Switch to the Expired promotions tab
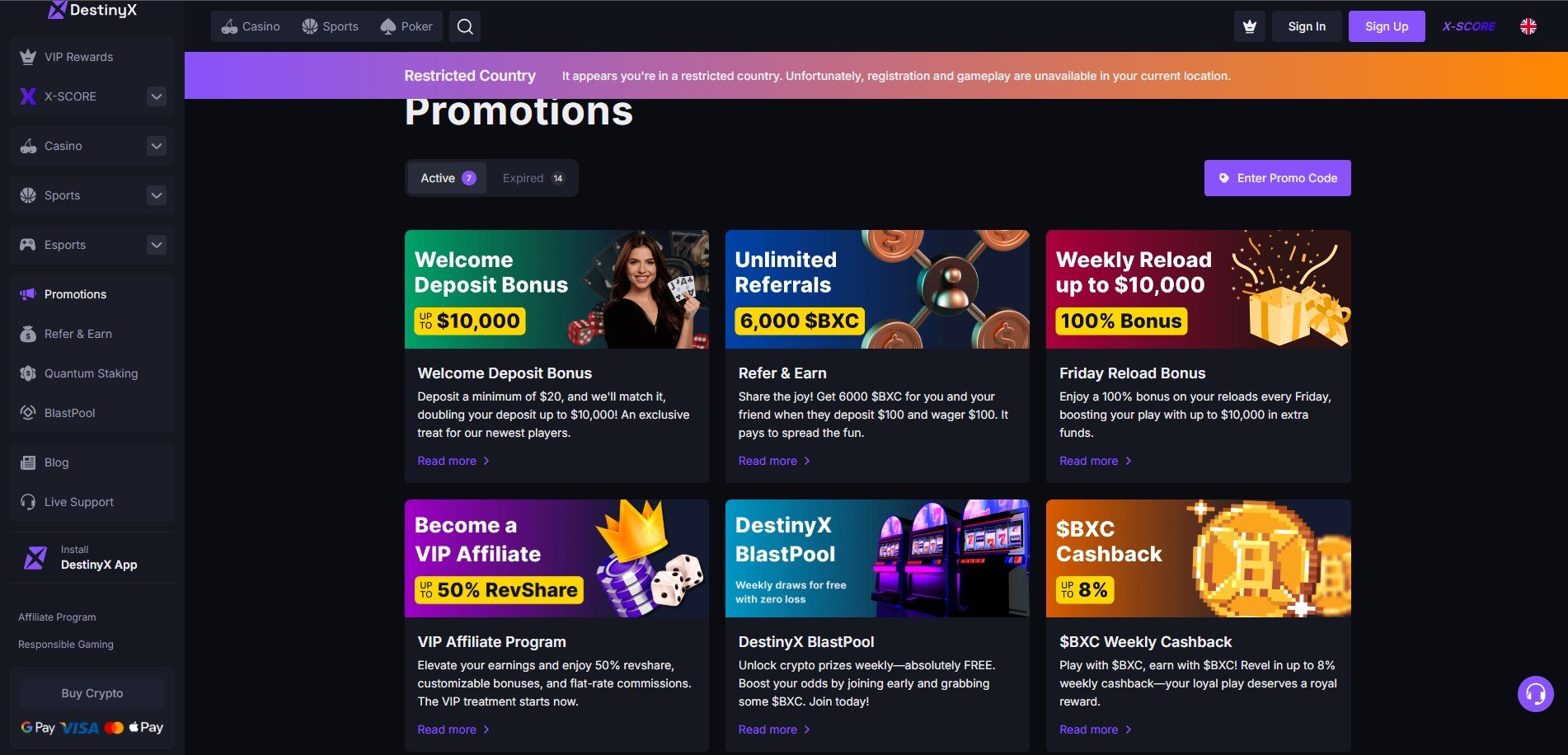1568x755 pixels. pos(533,178)
